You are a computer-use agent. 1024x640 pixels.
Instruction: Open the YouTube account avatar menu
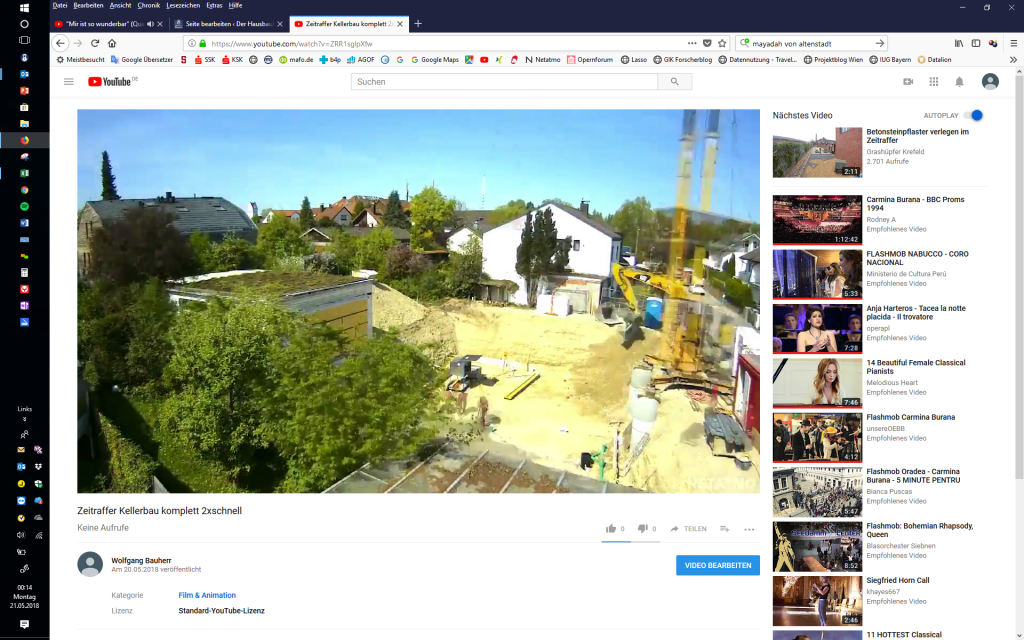(x=990, y=82)
